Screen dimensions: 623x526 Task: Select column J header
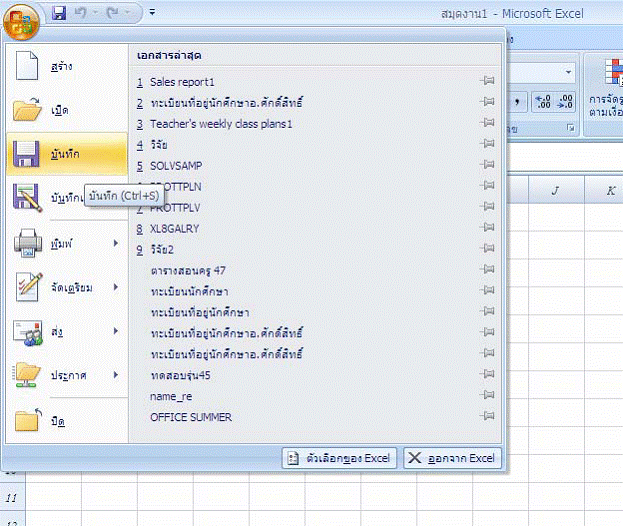pos(556,191)
